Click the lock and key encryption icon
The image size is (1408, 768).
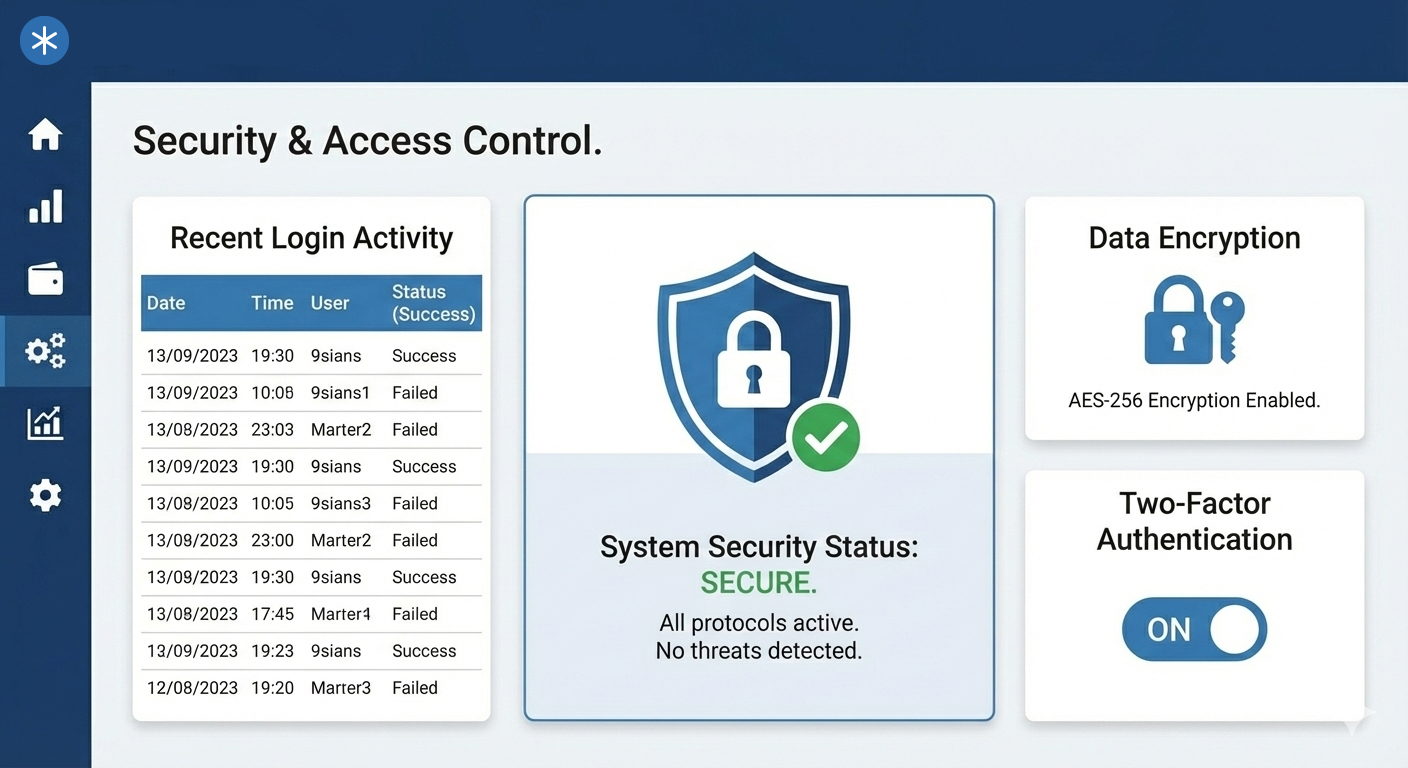pyautogui.click(x=1194, y=320)
